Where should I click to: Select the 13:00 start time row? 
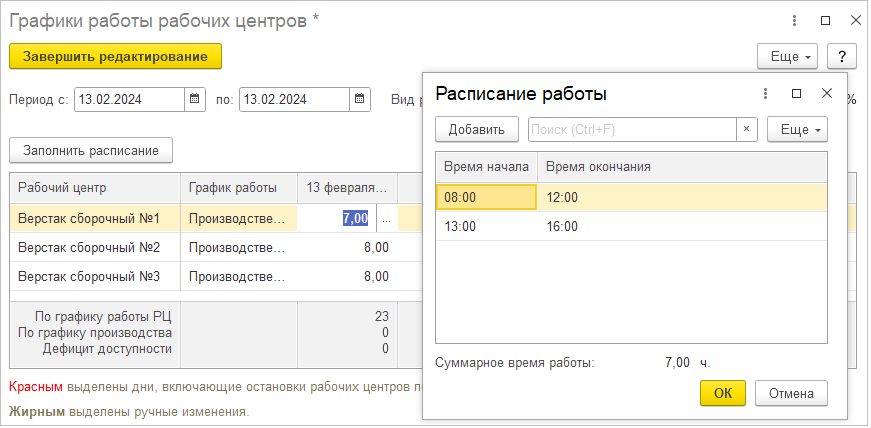click(x=486, y=226)
